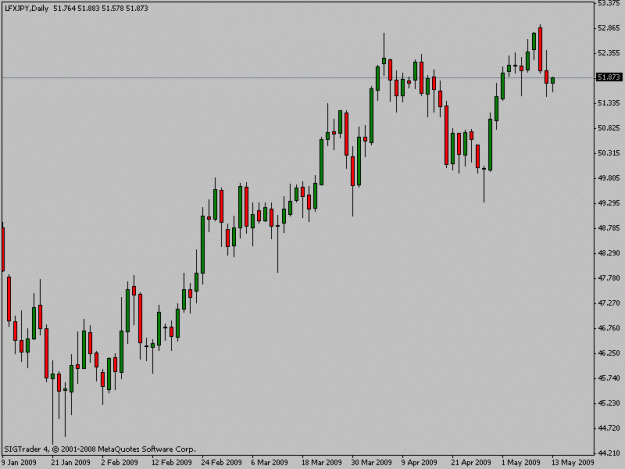Screen dimensions: 625x469
Task: Click the 50.315 price axis label
Action: pos(609,153)
